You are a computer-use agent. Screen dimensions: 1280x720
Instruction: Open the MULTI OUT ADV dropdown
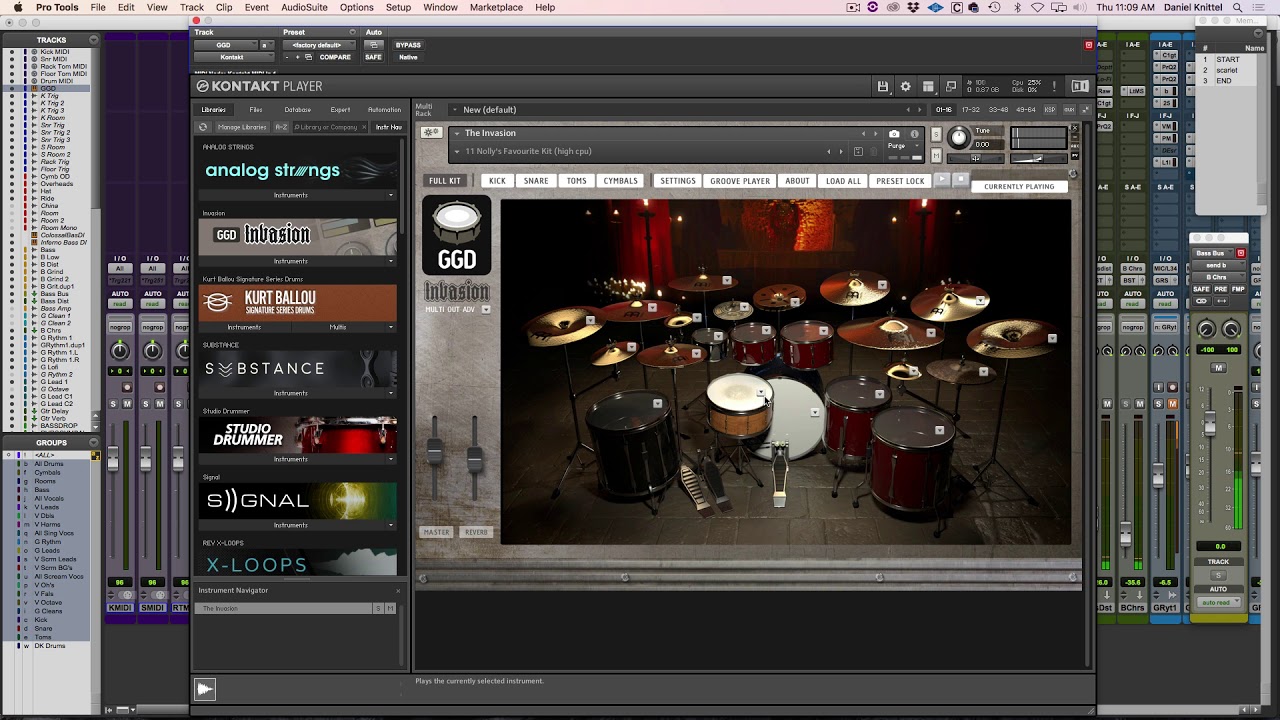pyautogui.click(x=486, y=309)
